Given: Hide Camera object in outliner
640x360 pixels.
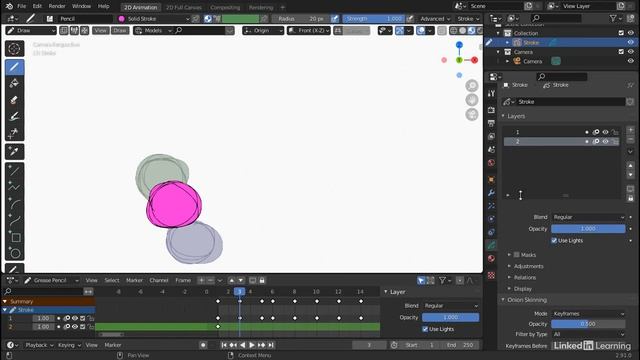Looking at the screenshot, I should pyautogui.click(x=631, y=61).
